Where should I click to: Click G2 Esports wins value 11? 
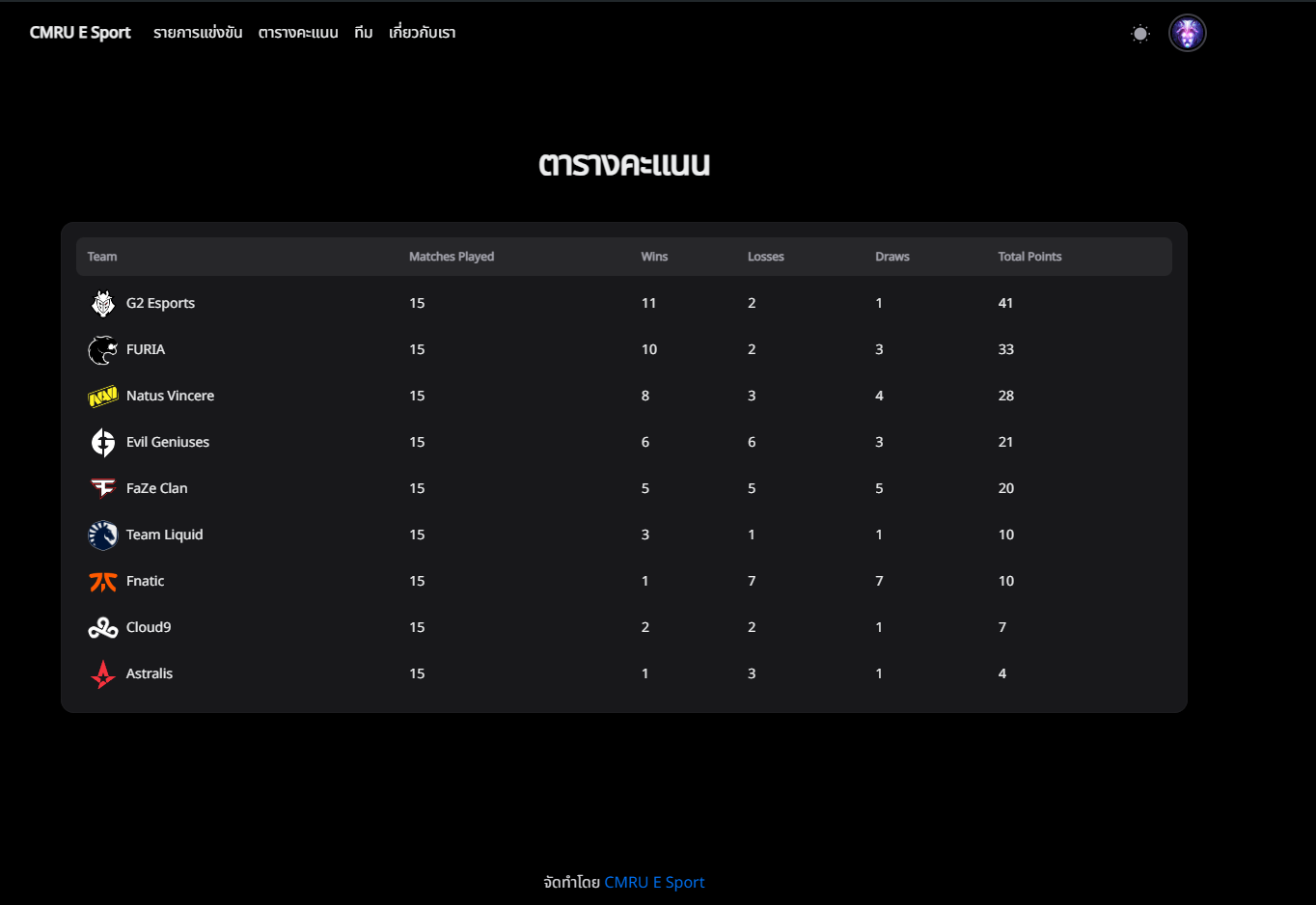648,303
